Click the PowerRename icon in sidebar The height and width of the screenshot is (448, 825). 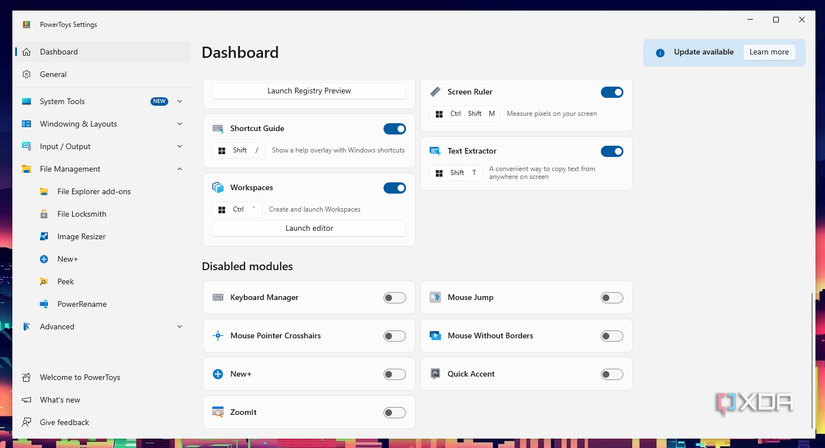pyautogui.click(x=44, y=304)
